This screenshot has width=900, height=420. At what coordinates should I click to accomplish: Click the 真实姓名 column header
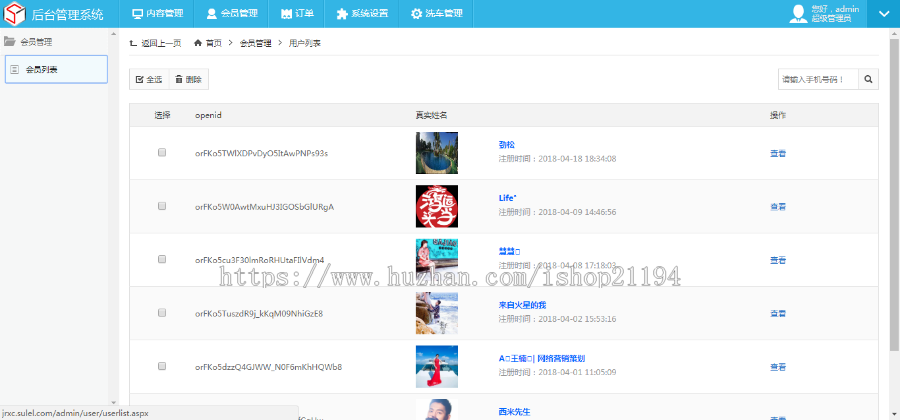(x=432, y=115)
